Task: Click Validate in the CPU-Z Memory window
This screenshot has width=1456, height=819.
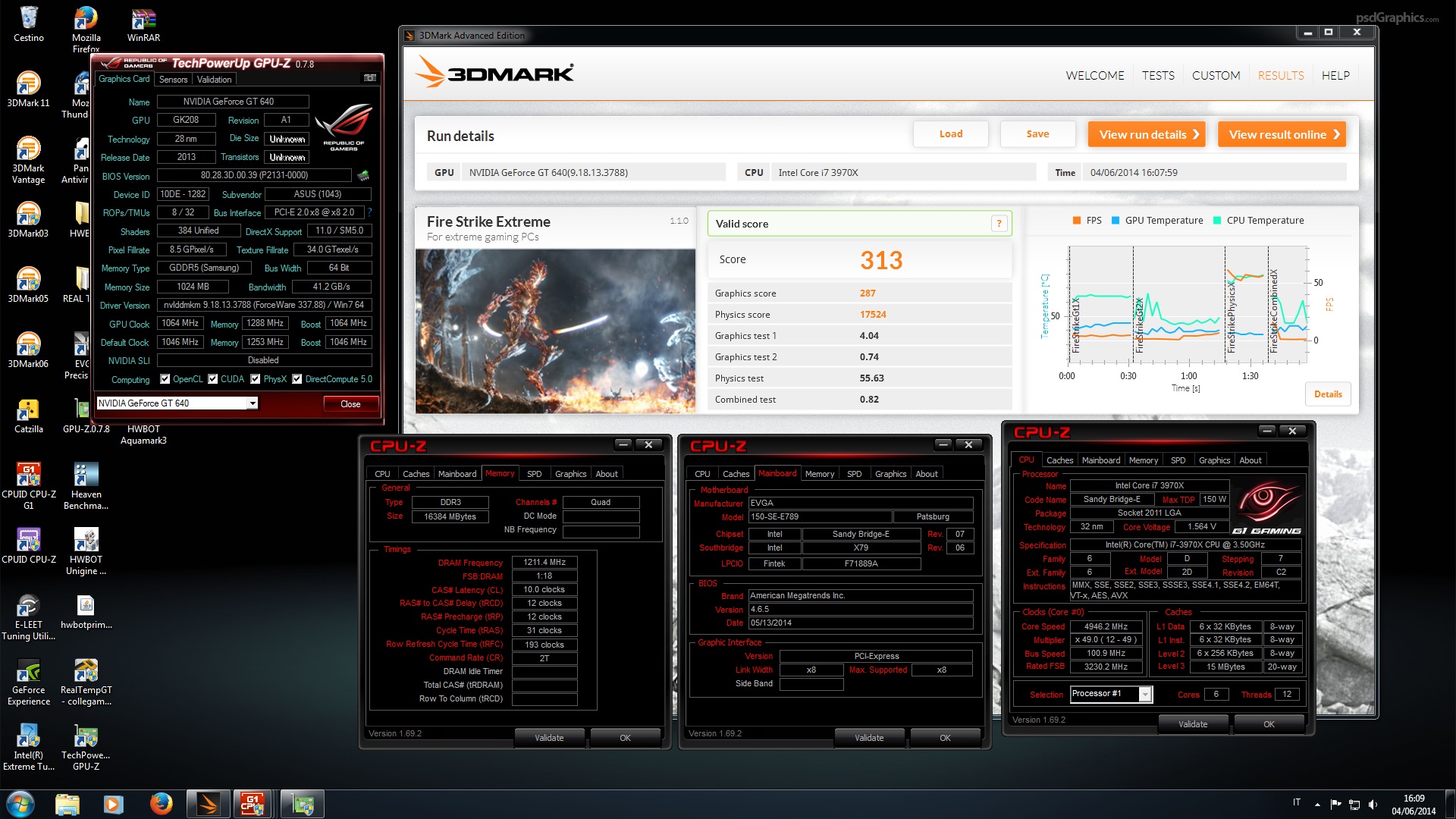Action: (x=549, y=737)
